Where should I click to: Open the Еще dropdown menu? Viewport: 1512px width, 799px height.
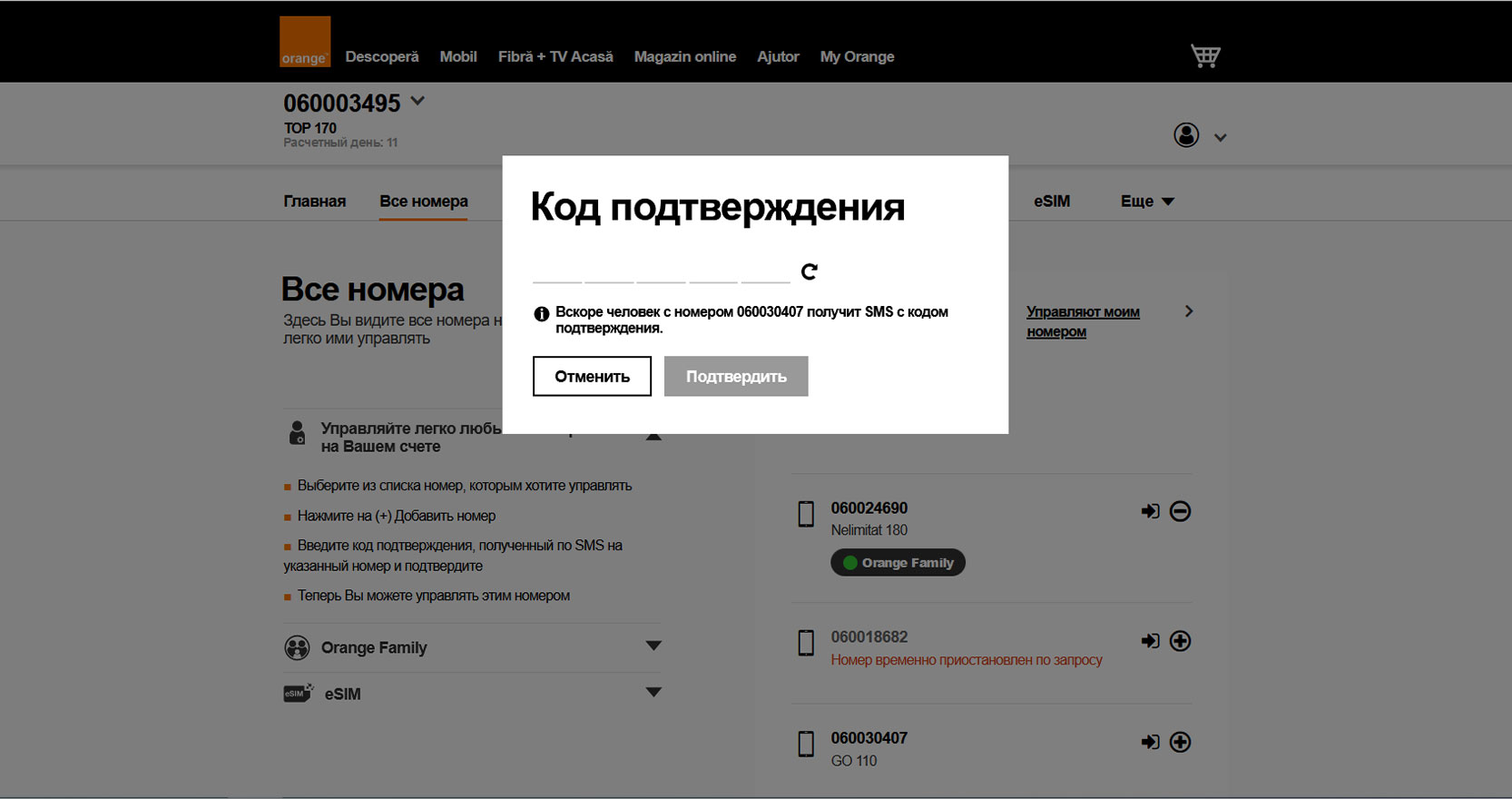pos(1147,202)
